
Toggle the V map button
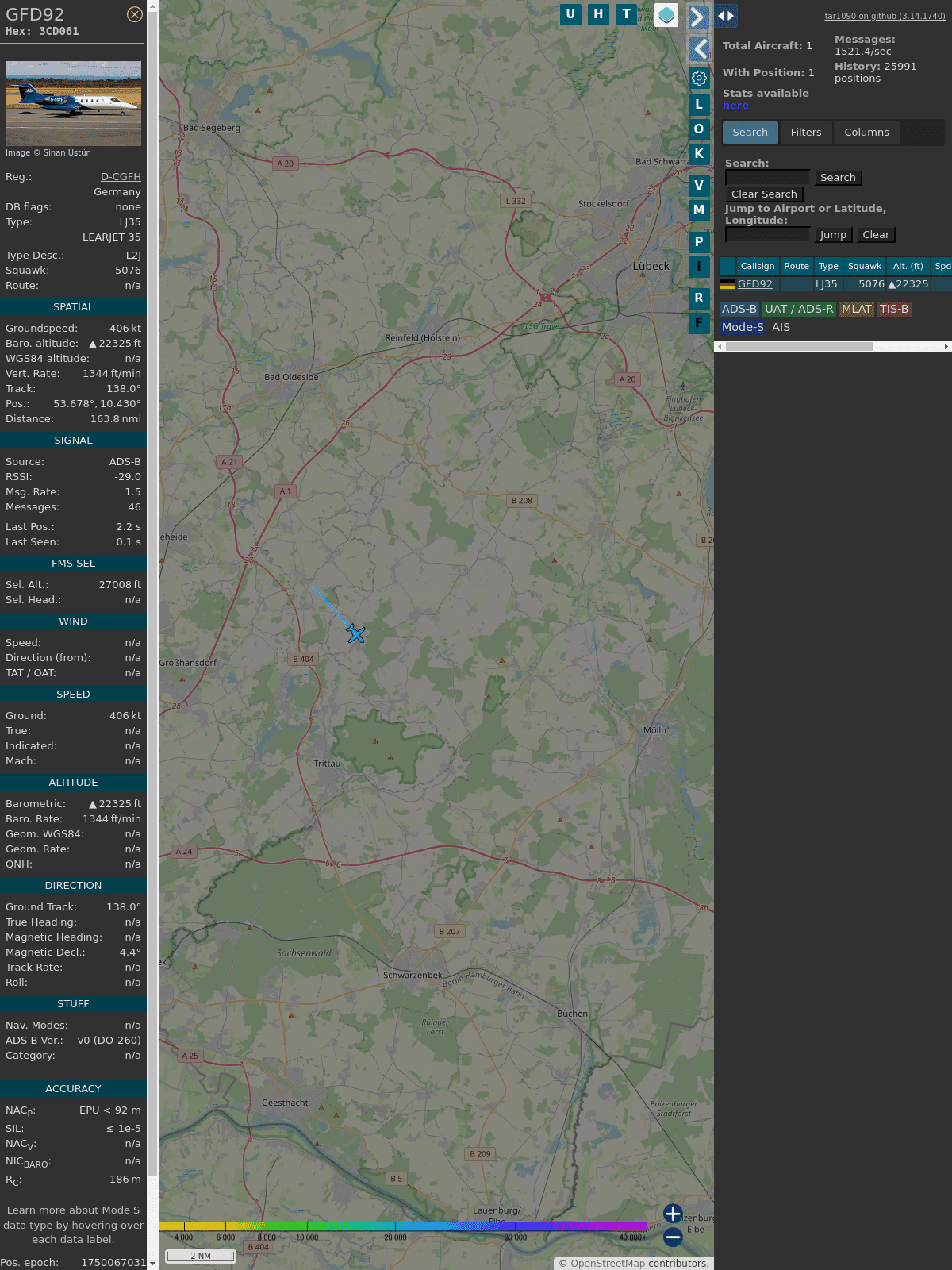pos(699,185)
